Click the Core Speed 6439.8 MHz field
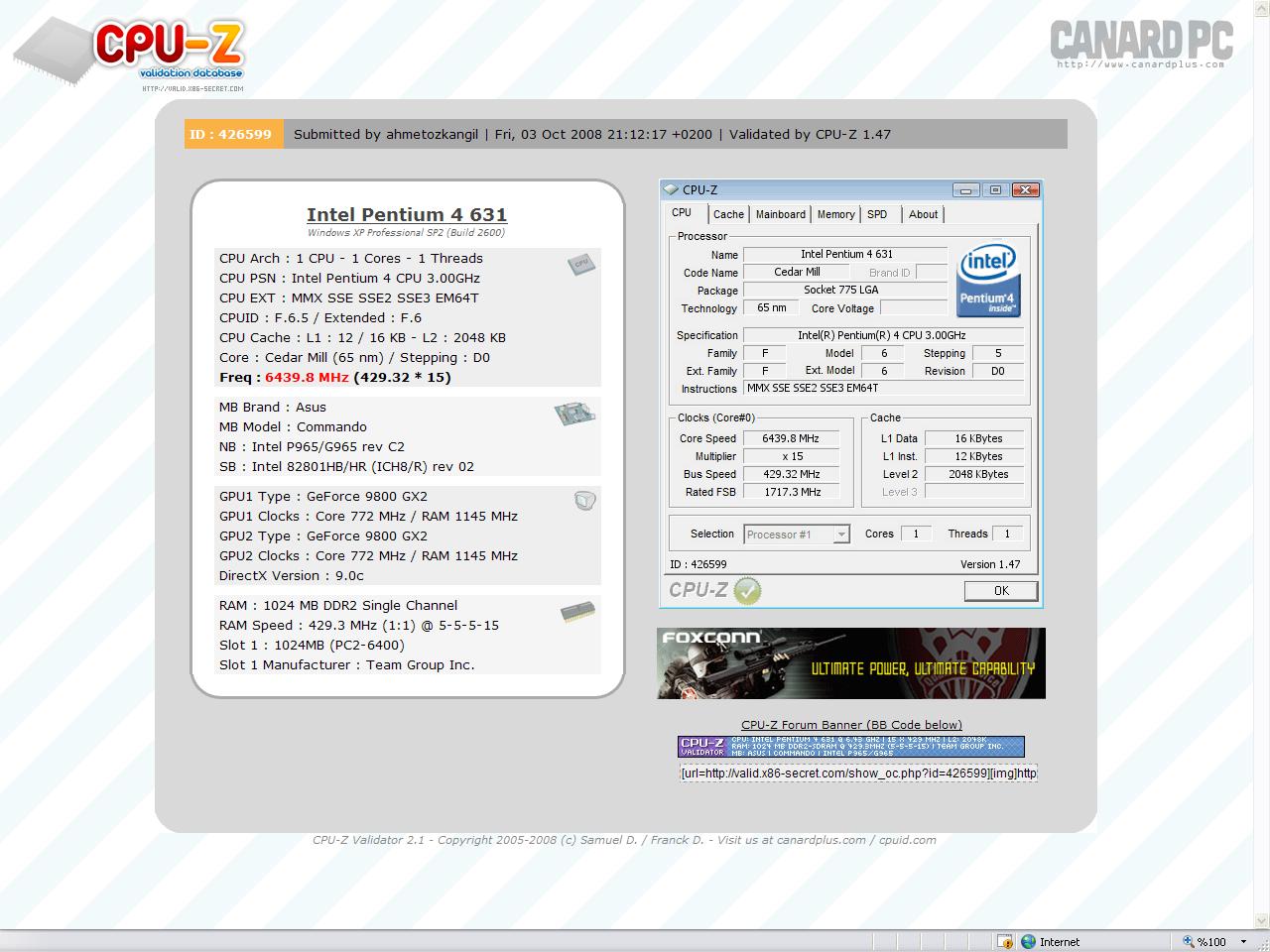The image size is (1270, 952). (x=791, y=438)
